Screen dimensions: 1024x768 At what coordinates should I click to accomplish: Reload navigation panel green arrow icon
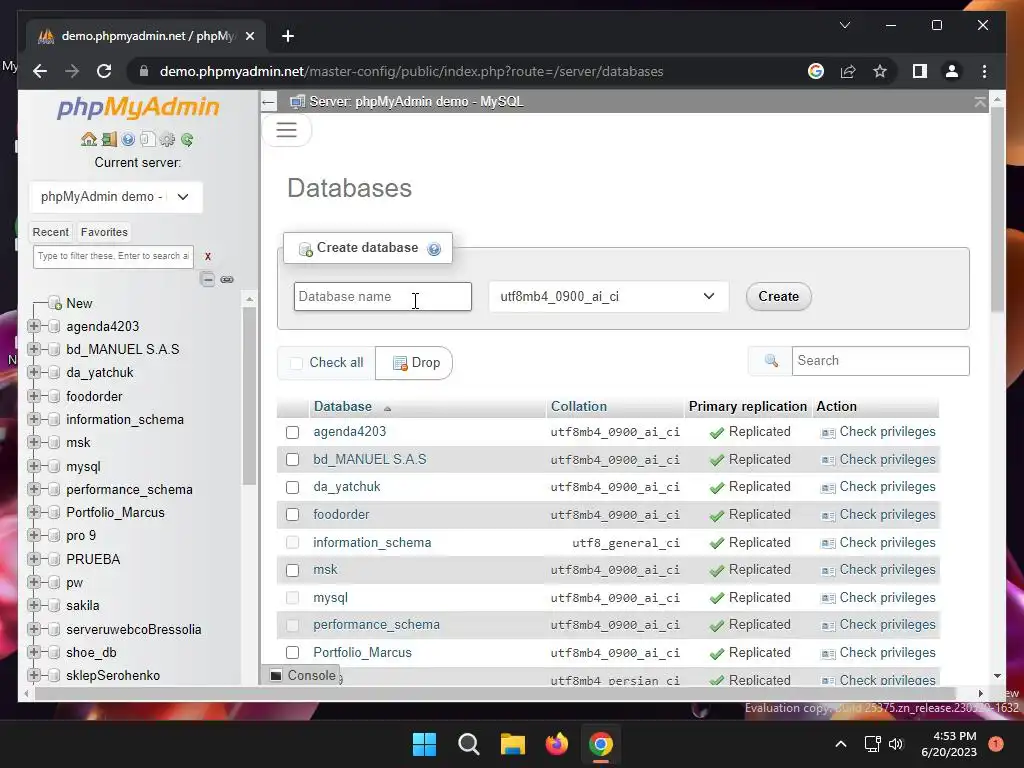(x=187, y=139)
